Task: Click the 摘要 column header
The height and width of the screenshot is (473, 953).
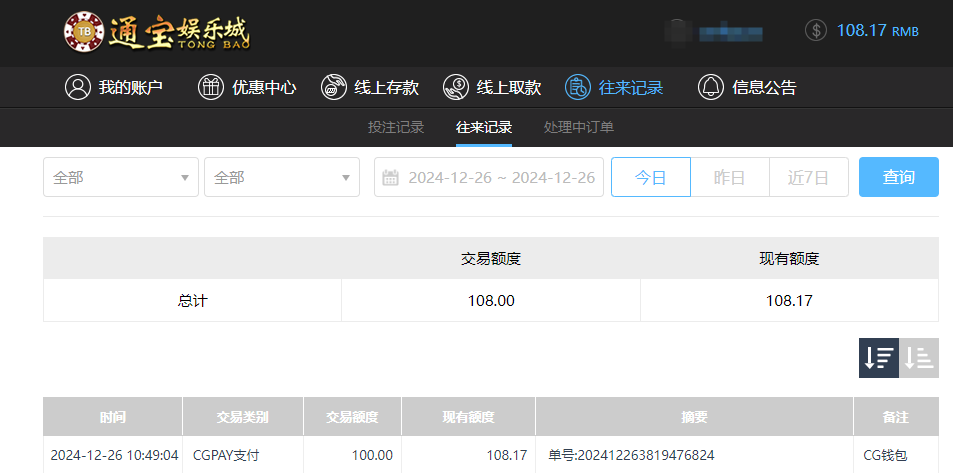Action: click(x=695, y=417)
